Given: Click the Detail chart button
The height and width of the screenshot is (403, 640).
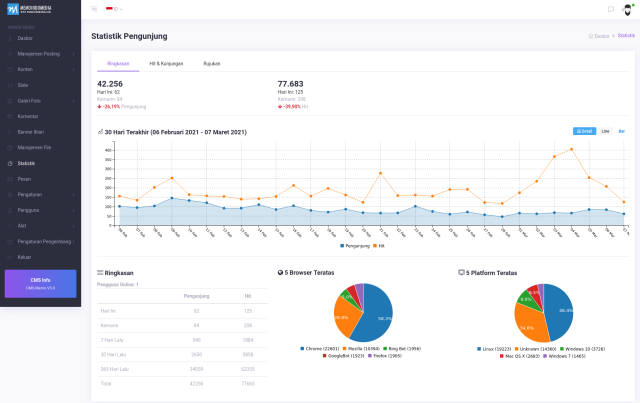Looking at the screenshot, I should (584, 131).
